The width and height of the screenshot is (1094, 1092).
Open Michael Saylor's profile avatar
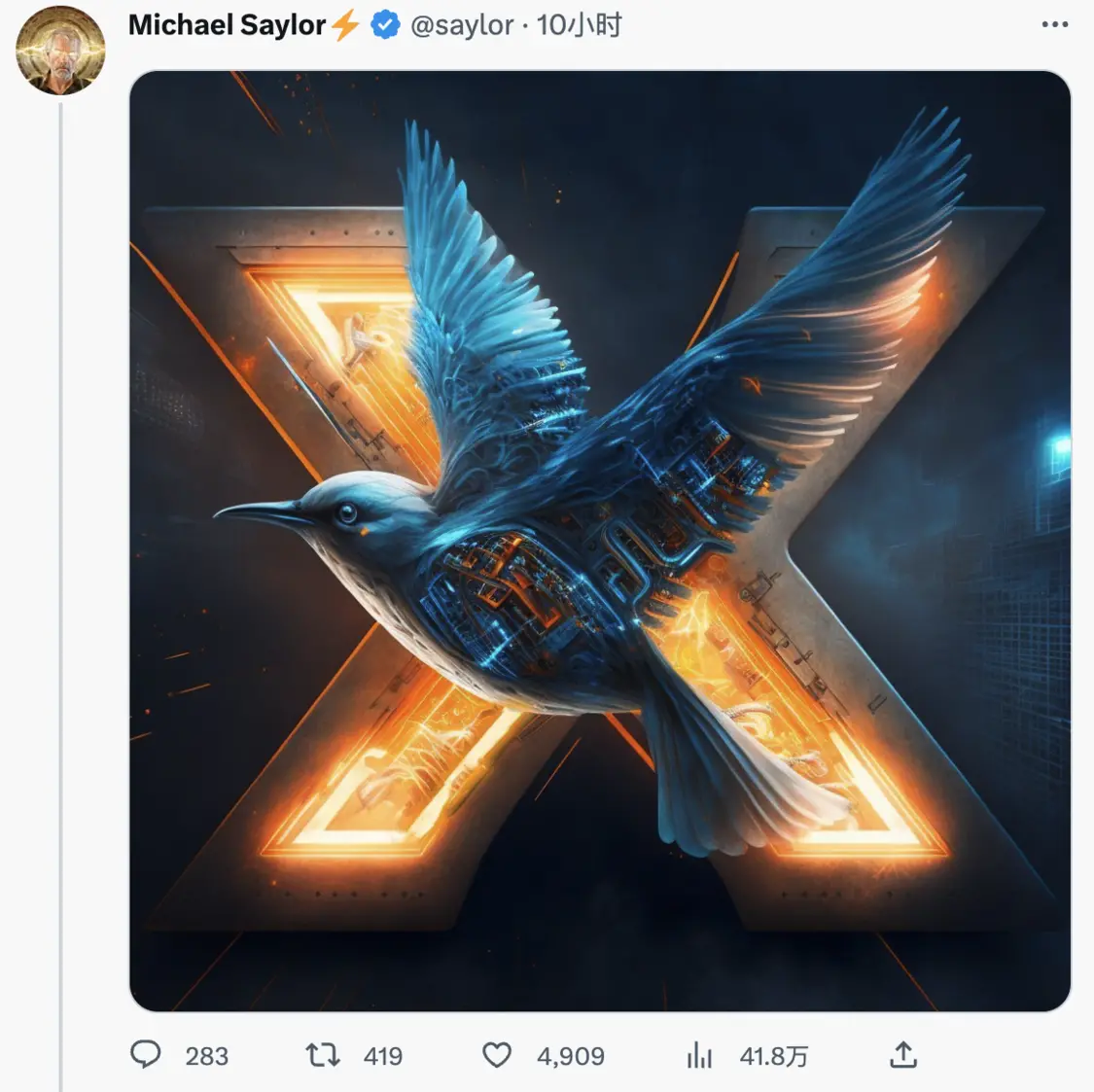60,50
